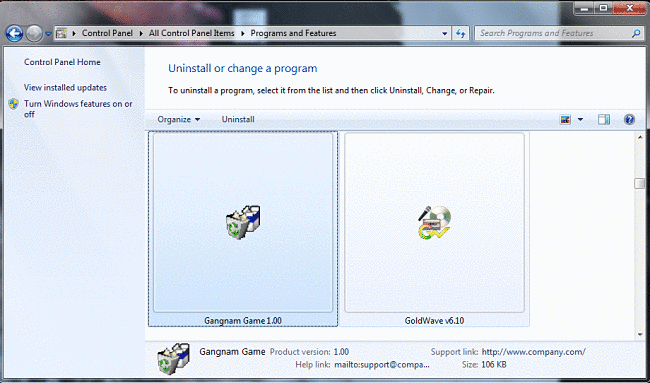The height and width of the screenshot is (383, 650).
Task: Open Control Panel Home link
Action: [62, 62]
